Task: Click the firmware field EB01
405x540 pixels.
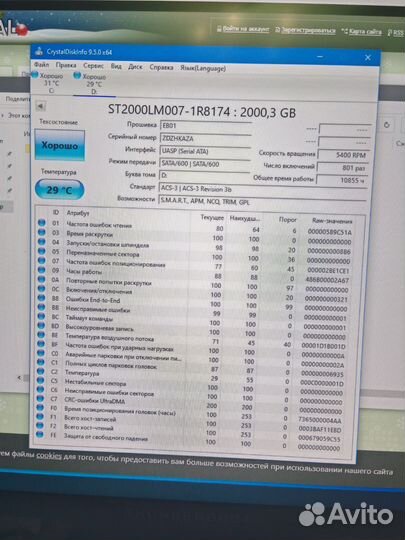Action: coord(206,126)
